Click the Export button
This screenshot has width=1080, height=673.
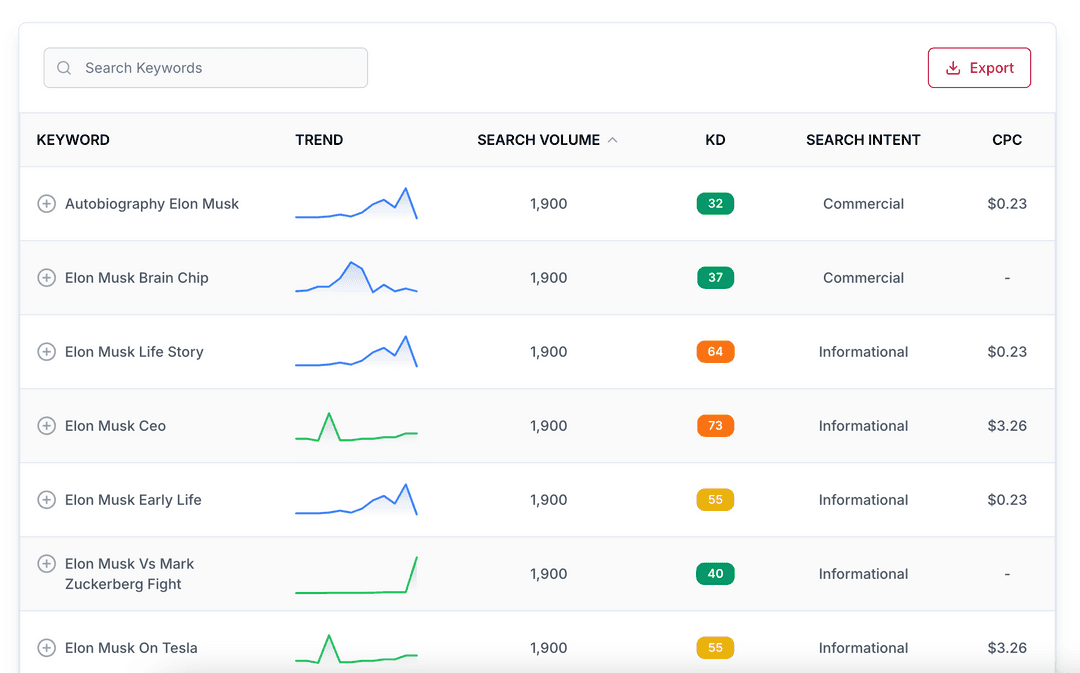pos(979,68)
